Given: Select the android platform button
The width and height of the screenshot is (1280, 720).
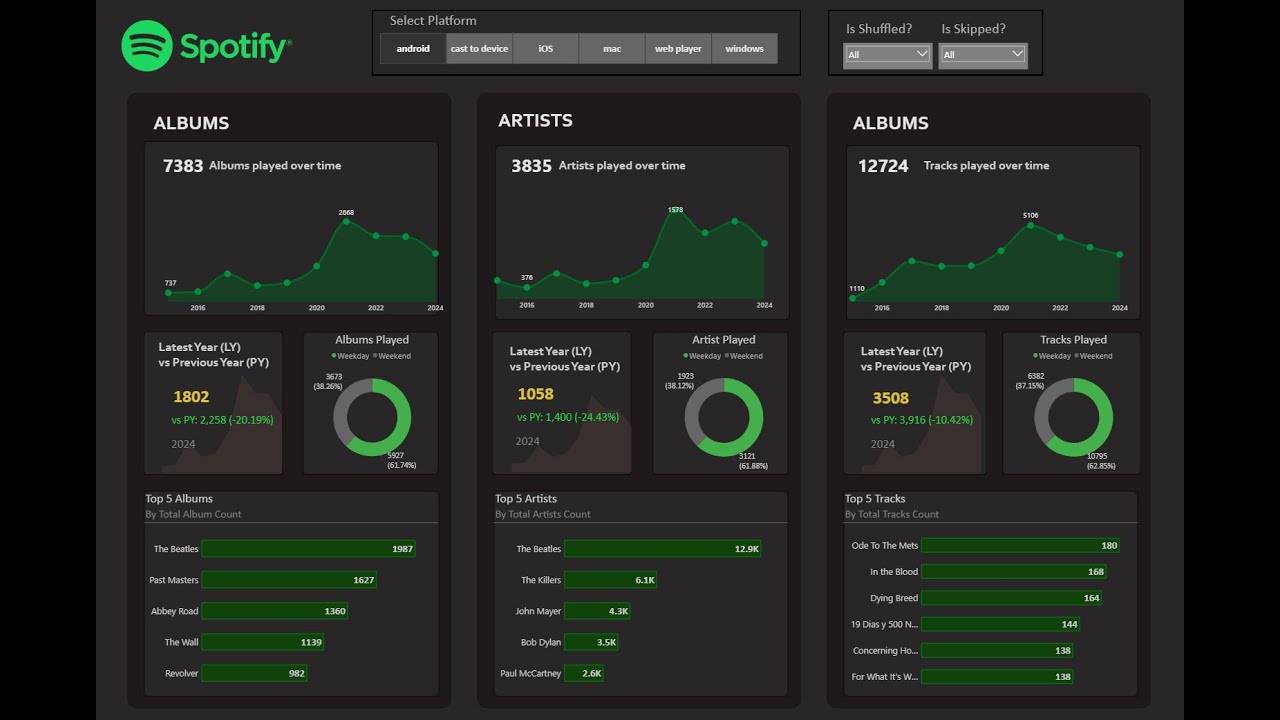Looking at the screenshot, I should pos(413,48).
